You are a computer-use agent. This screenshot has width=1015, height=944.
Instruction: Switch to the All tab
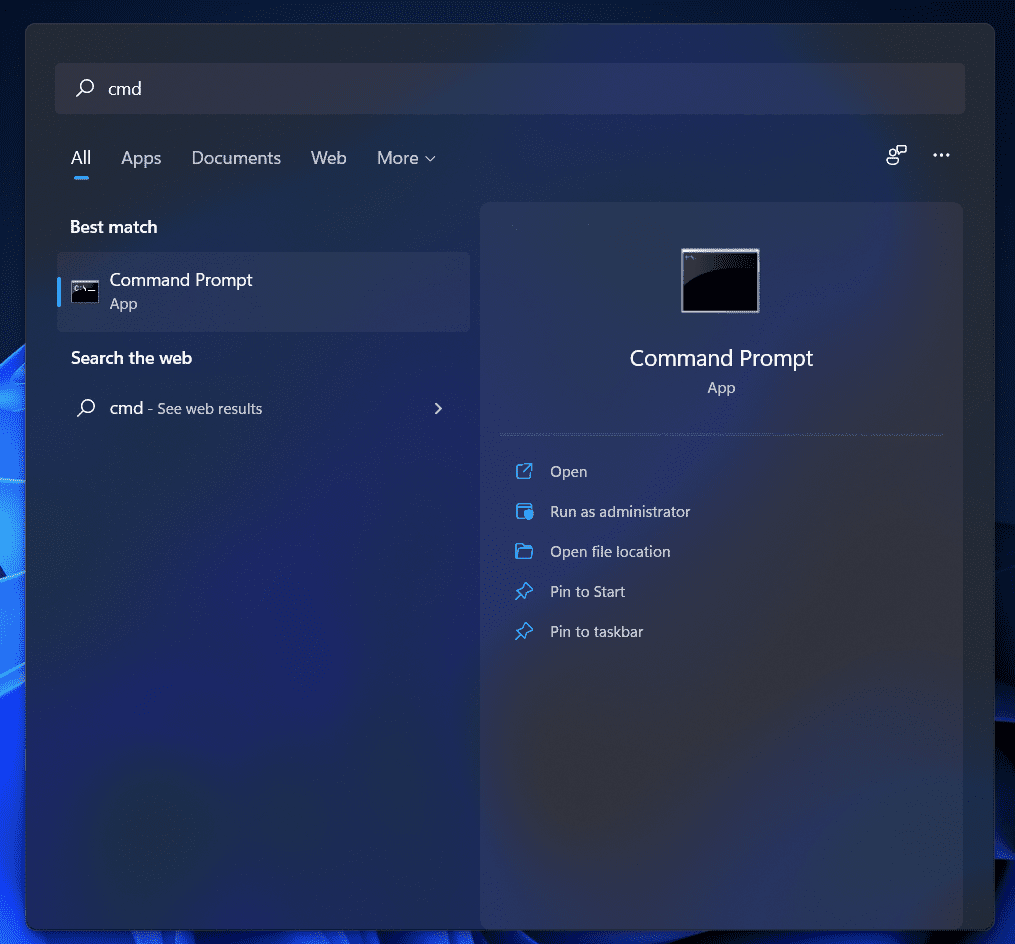pos(81,158)
